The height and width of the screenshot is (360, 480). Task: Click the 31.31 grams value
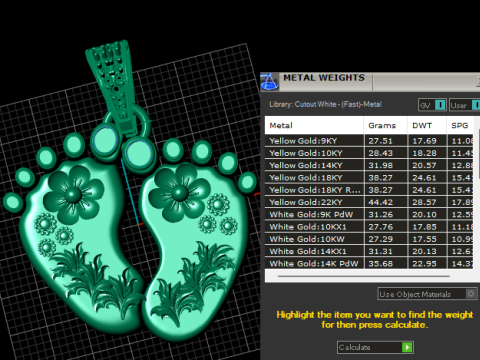pos(380,252)
